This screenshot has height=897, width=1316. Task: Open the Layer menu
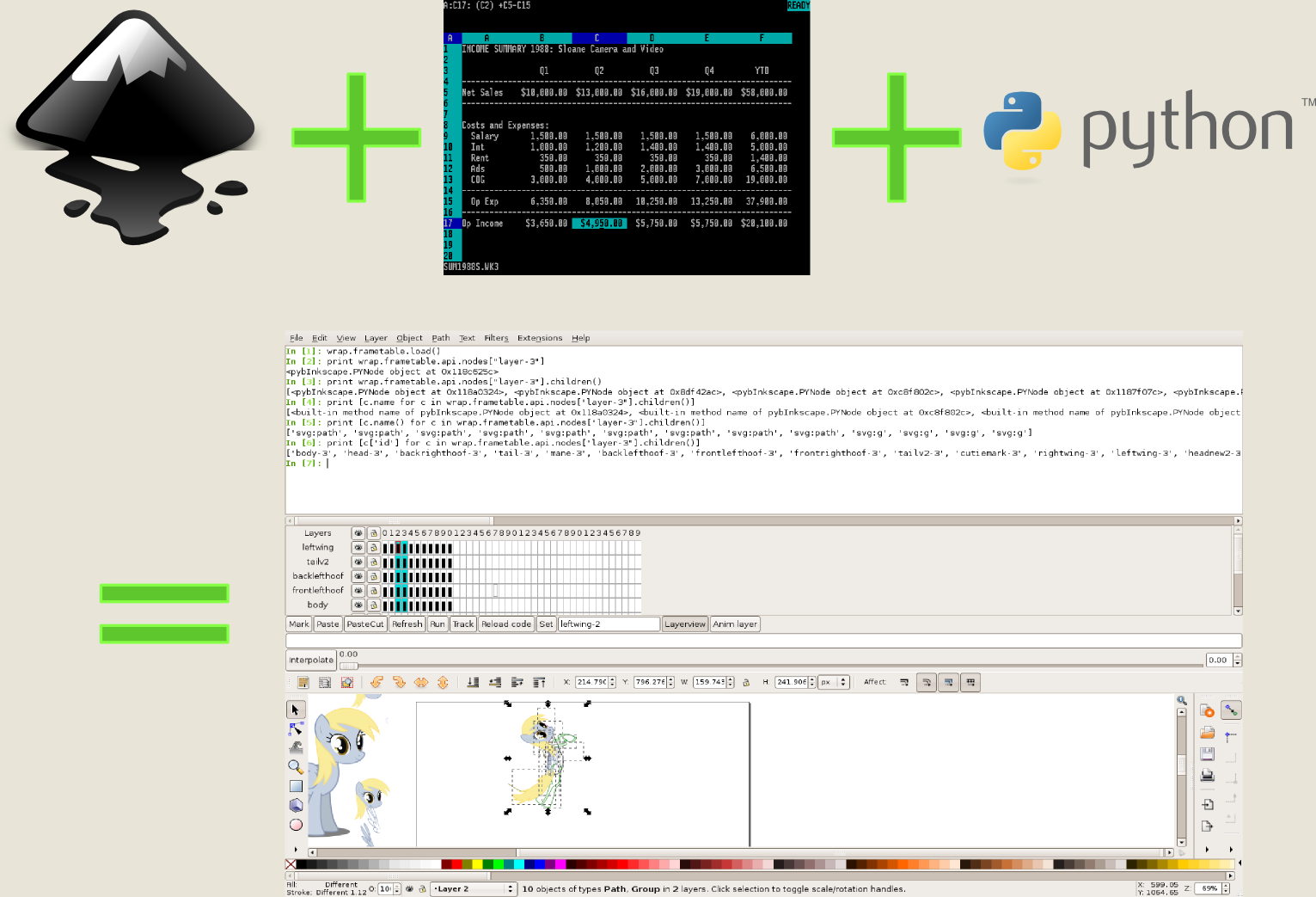(x=376, y=338)
